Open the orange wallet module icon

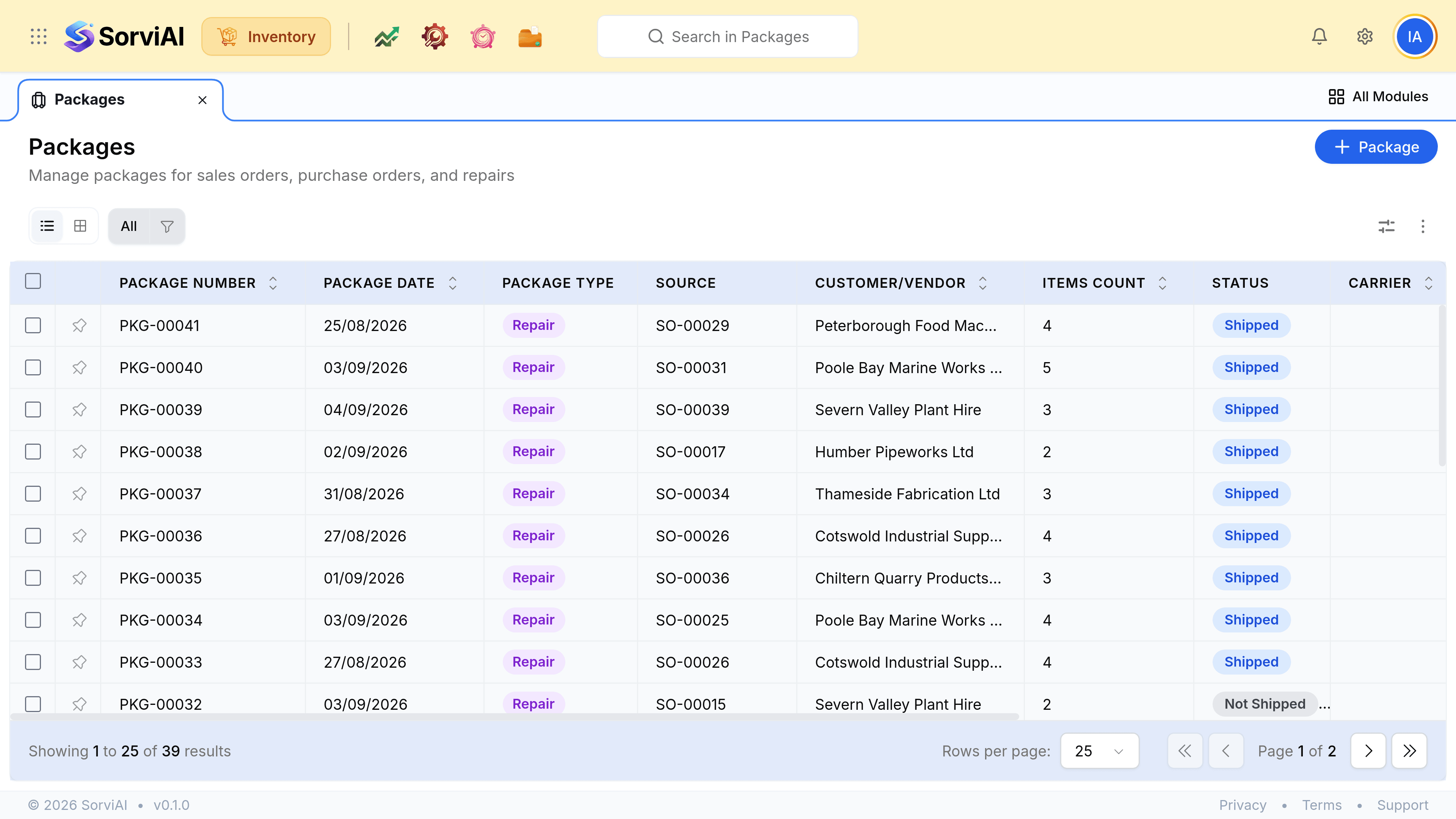pos(530,37)
